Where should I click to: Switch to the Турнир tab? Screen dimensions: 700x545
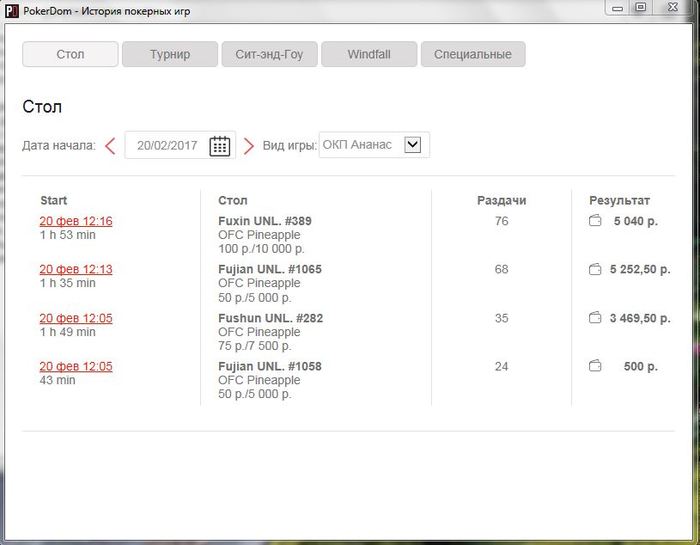click(170, 54)
